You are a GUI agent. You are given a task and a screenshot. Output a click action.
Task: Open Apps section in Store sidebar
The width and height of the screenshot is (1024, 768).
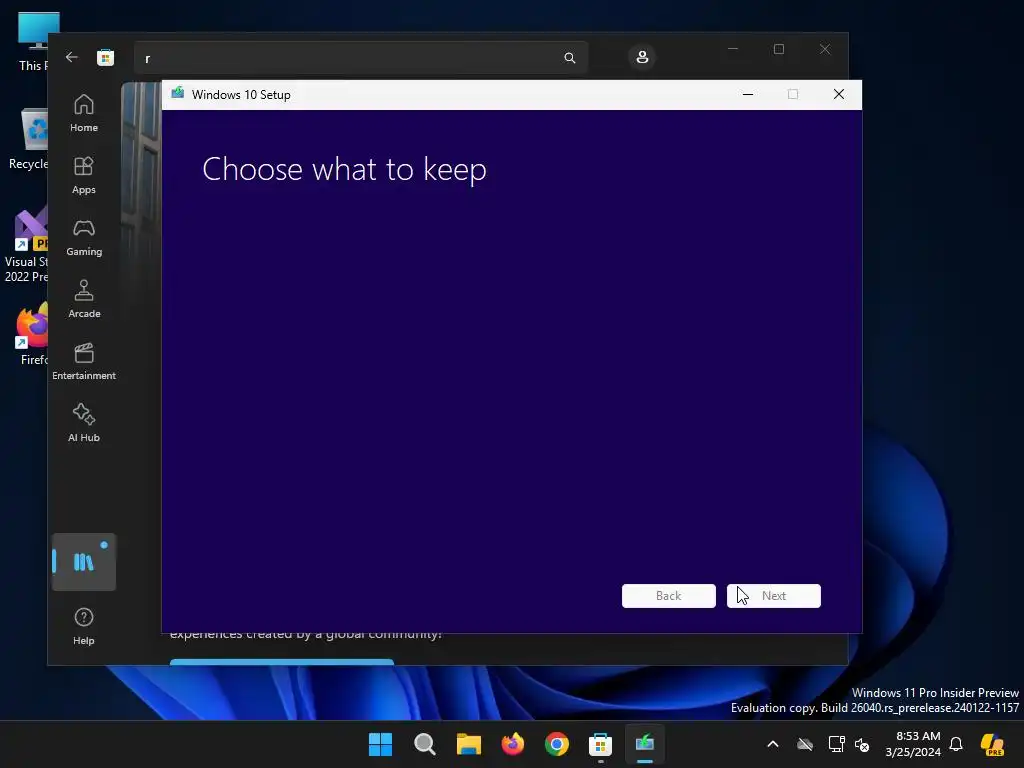(x=84, y=176)
